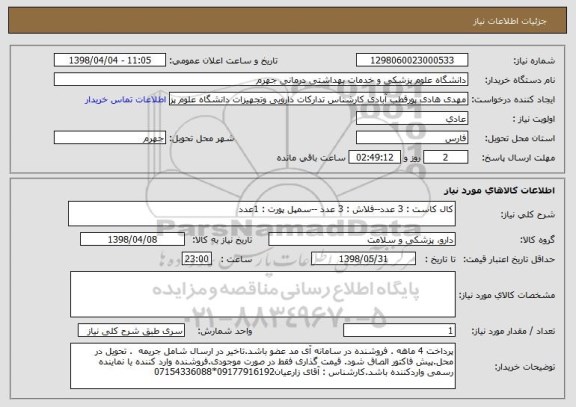Screen dimensions: 576x407
Task: Click the price validity date field 1398/05/31
Action: tap(363, 259)
